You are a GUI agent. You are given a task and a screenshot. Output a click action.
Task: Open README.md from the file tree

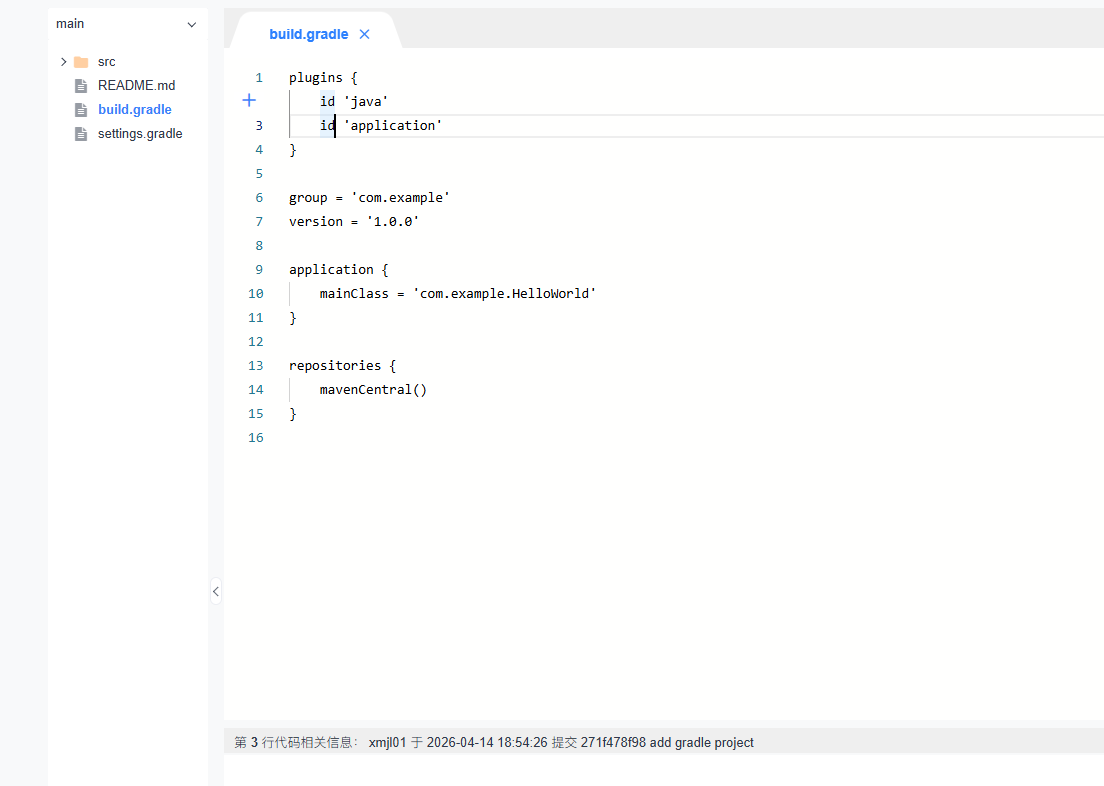pyautogui.click(x=136, y=86)
